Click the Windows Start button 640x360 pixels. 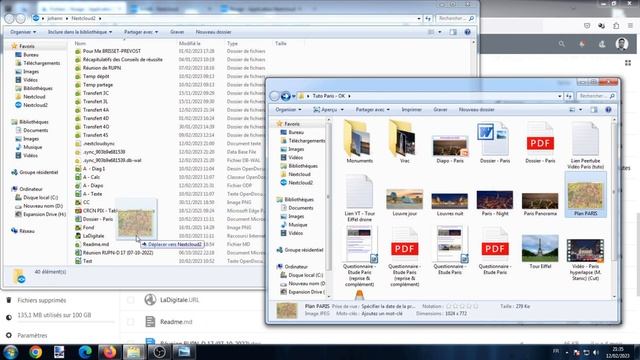click(x=11, y=352)
